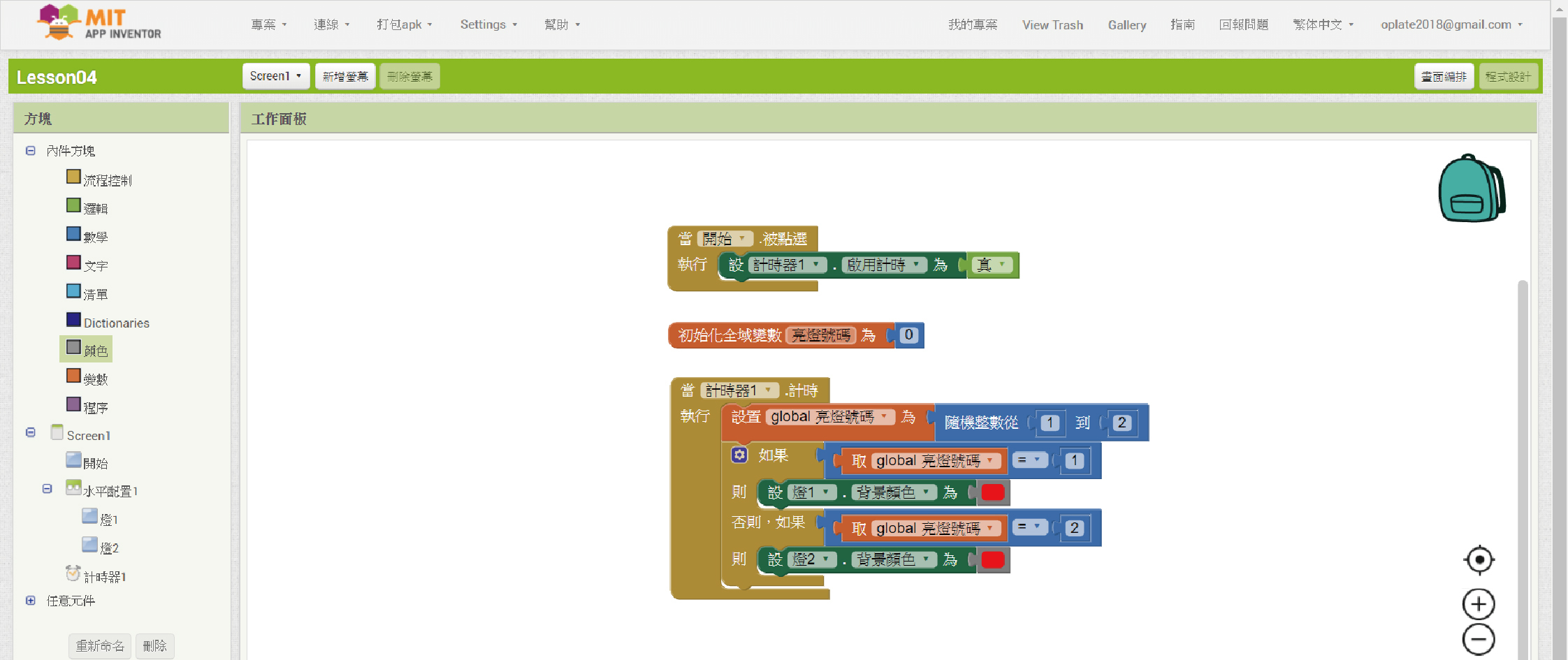This screenshot has width=1568, height=660.
Task: Click the 計時器1 clock component icon
Action: pyautogui.click(x=73, y=573)
